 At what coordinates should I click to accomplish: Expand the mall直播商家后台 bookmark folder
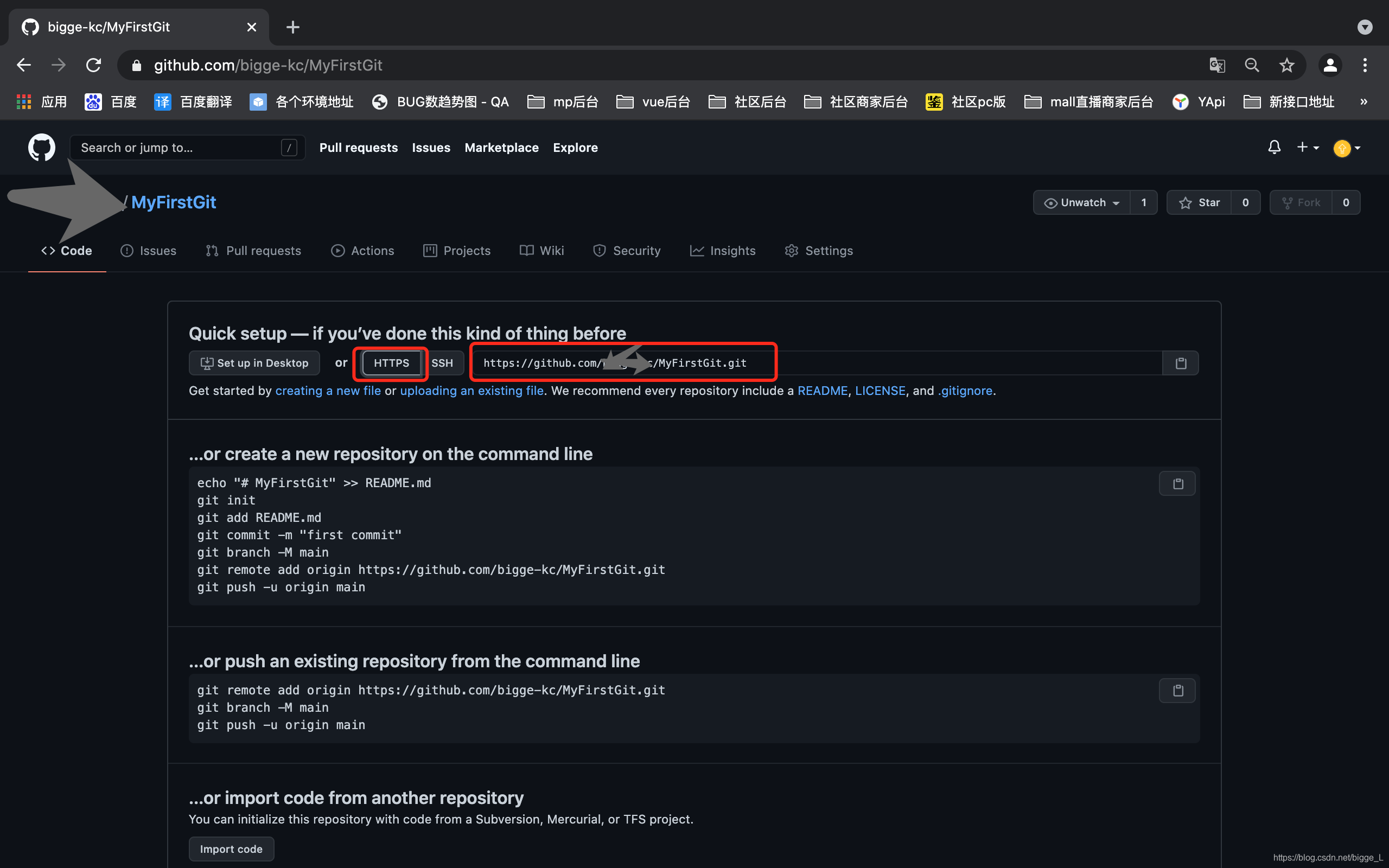[1089, 101]
